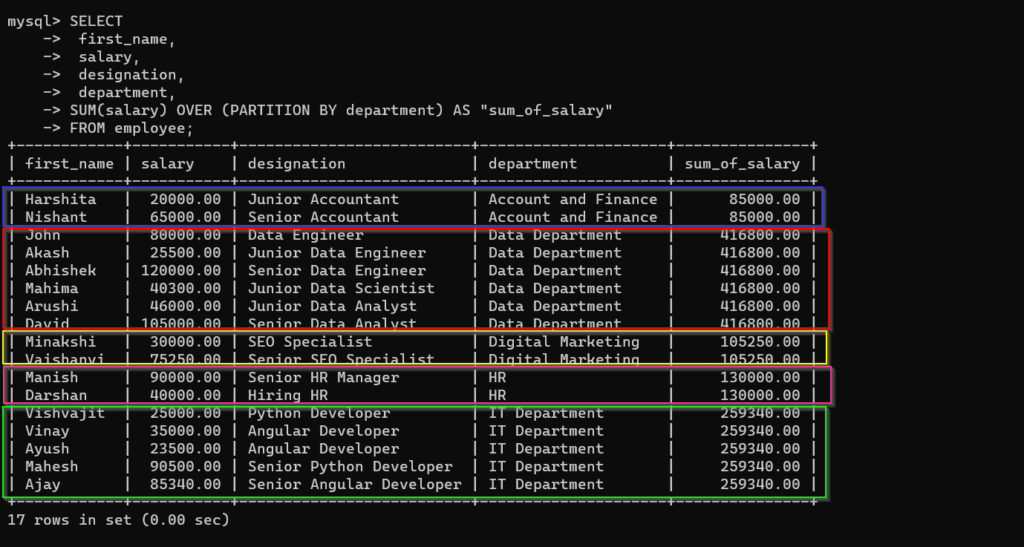Click the name 'Vishvajit' in the table

tap(65, 413)
